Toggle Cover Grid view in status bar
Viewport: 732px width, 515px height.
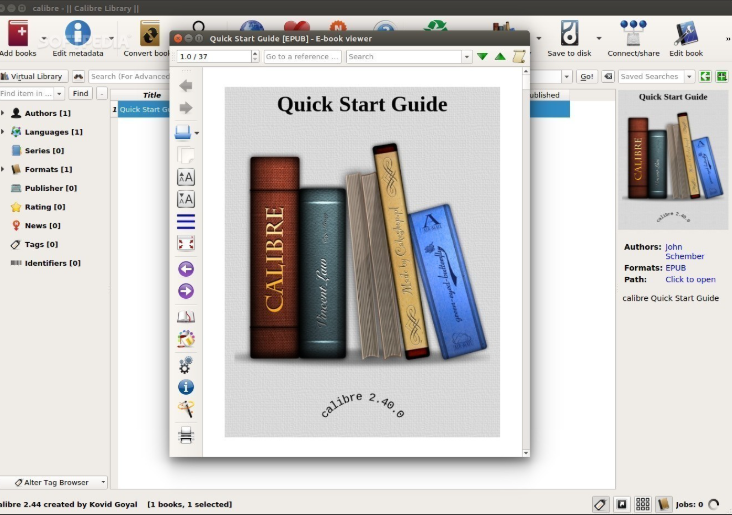point(642,504)
